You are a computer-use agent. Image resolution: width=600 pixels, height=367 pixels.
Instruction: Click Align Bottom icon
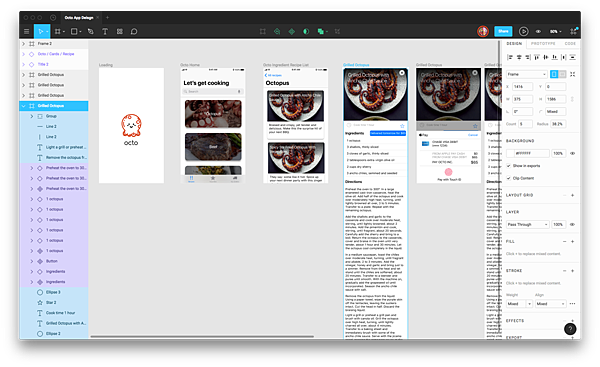[554, 57]
